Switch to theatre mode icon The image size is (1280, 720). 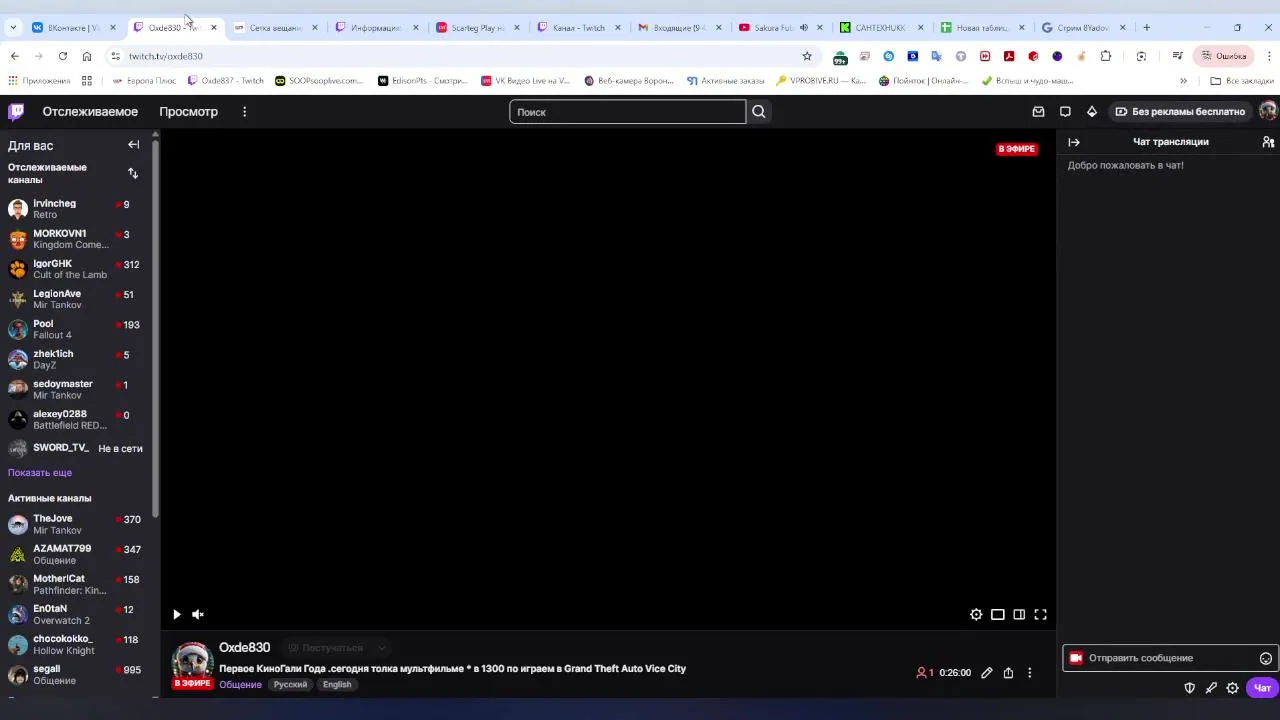pyautogui.click(x=998, y=614)
